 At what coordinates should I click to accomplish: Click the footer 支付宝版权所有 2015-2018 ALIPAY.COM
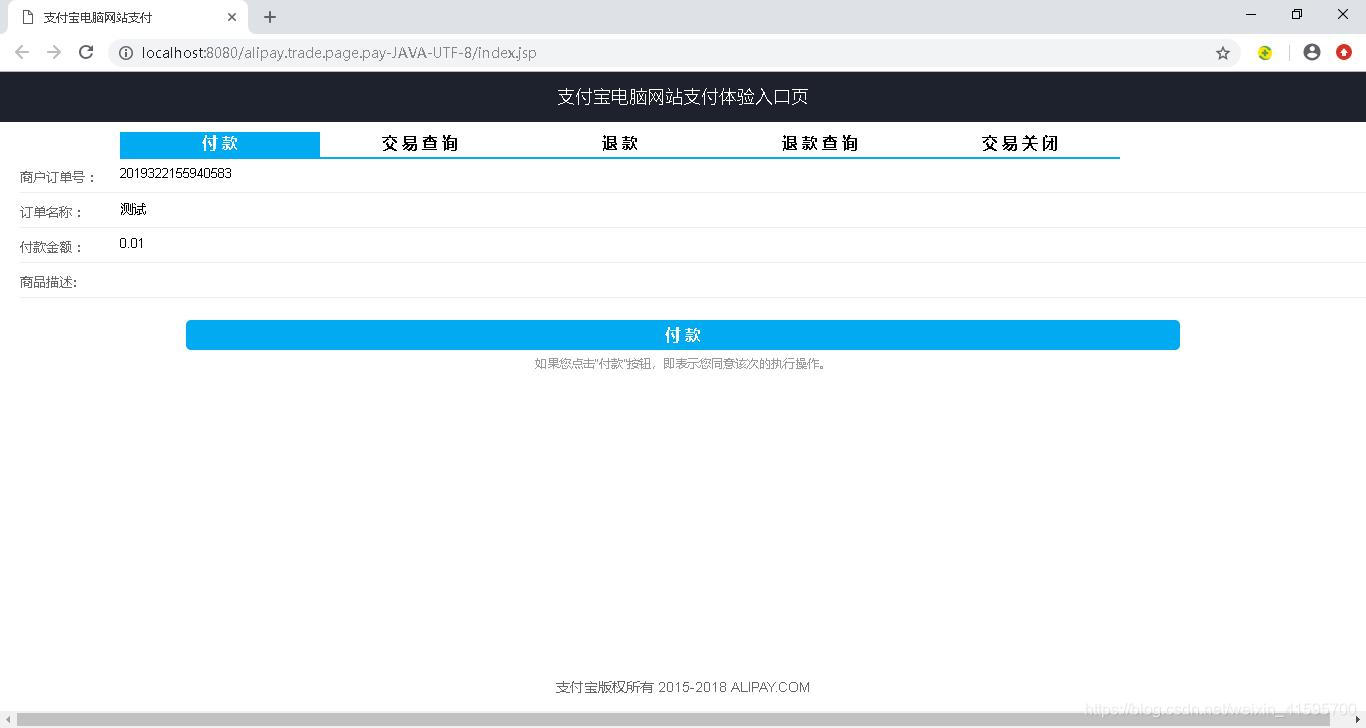[683, 687]
